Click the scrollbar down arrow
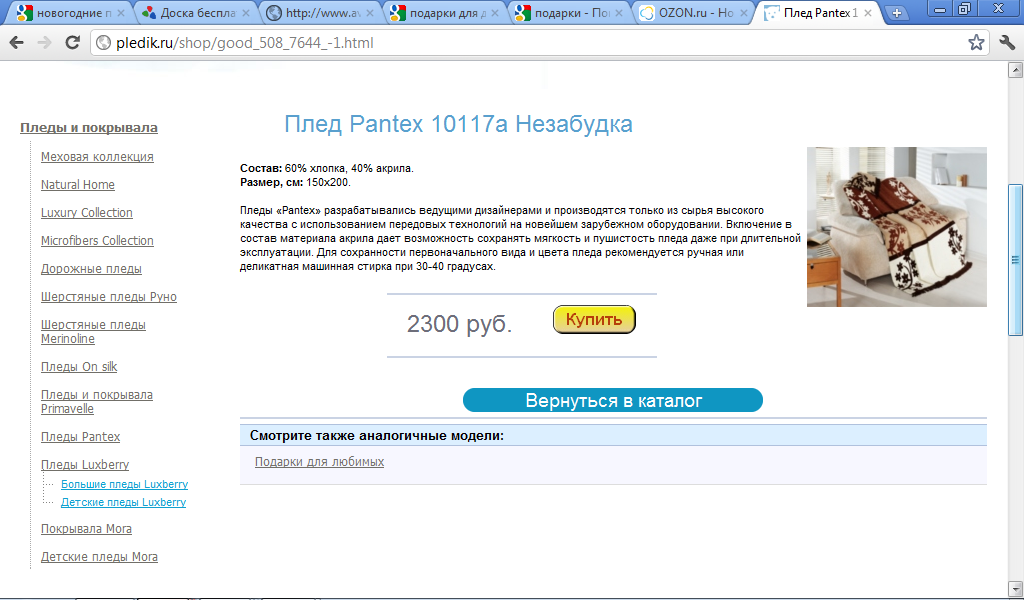Screen dimensions: 1024x600 (1015, 587)
